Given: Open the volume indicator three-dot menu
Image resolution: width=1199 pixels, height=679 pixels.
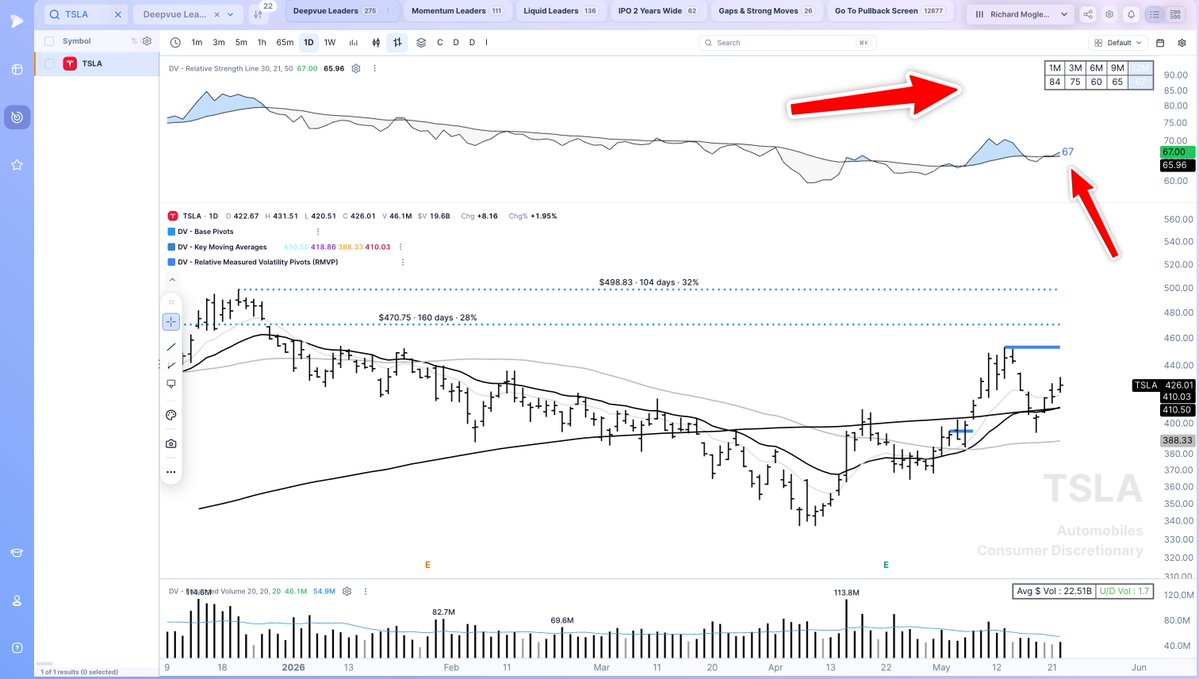Looking at the screenshot, I should click(366, 591).
